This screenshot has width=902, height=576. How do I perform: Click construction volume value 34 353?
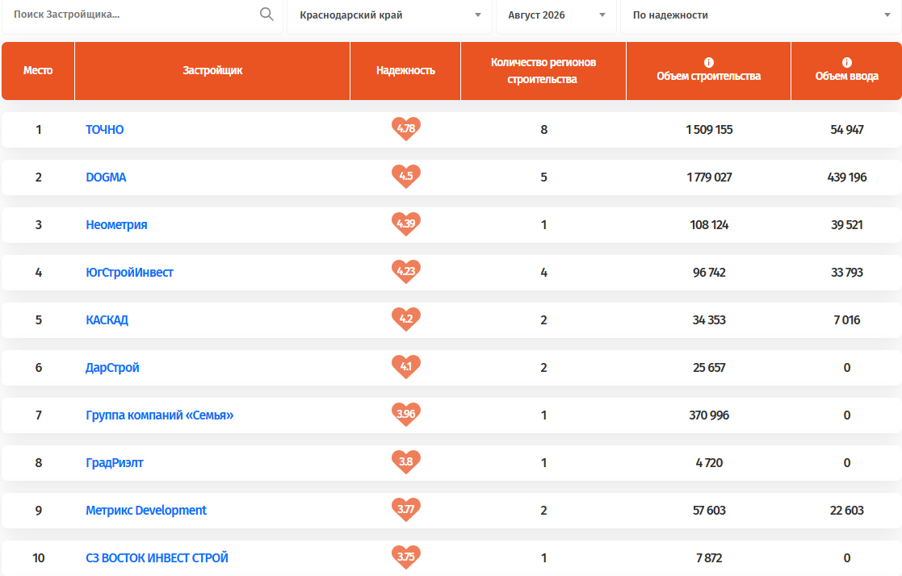click(x=709, y=320)
